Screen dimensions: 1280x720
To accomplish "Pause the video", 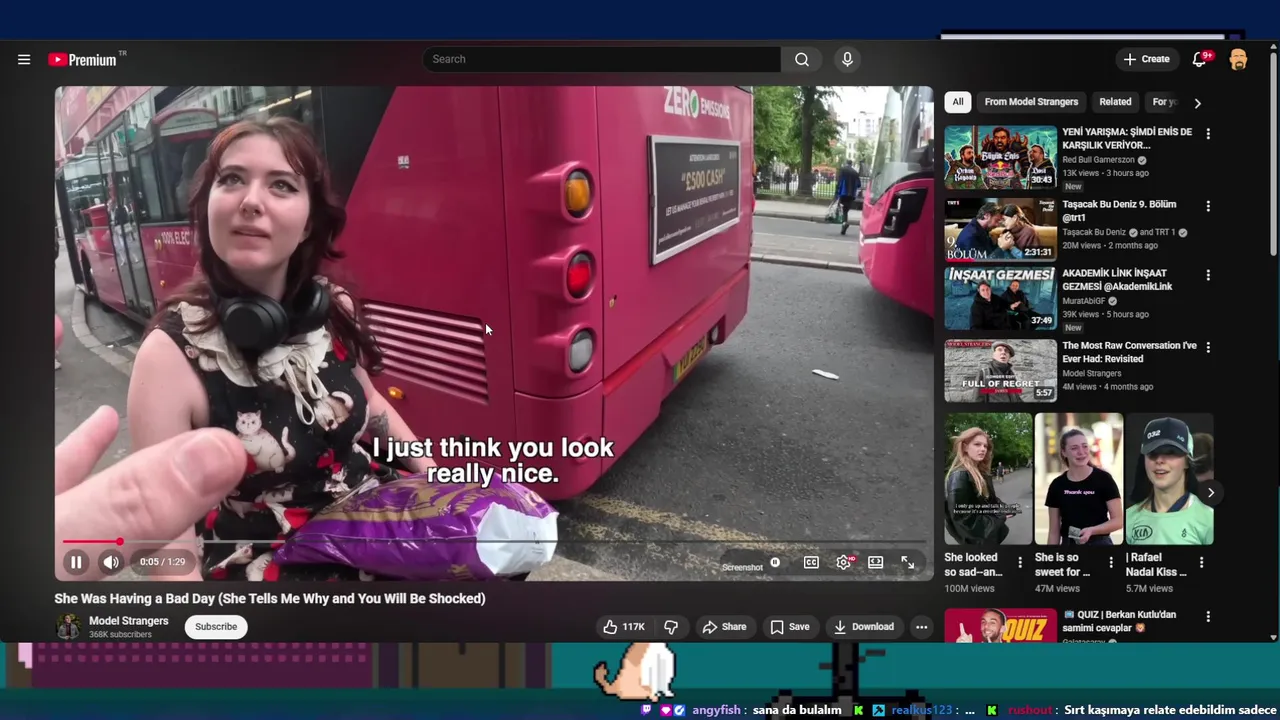I will point(76,562).
